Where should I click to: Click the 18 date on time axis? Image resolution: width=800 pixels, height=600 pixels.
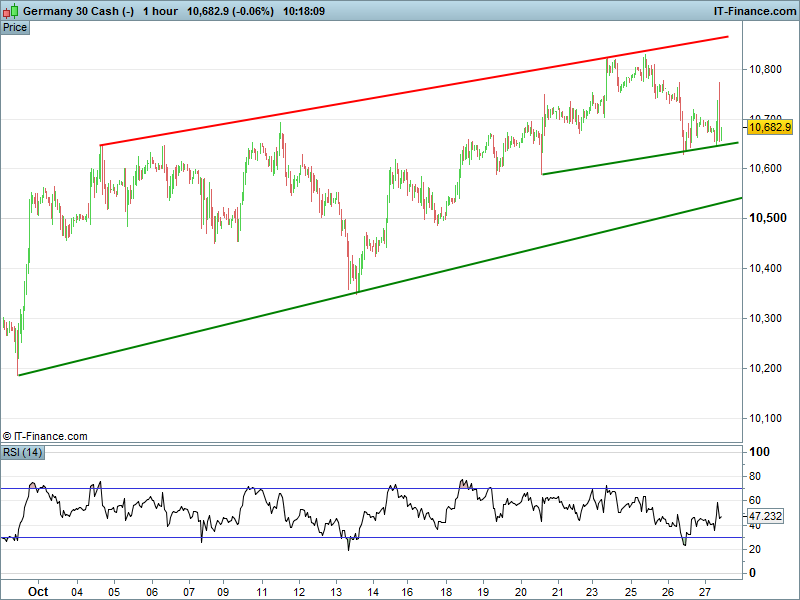click(446, 592)
